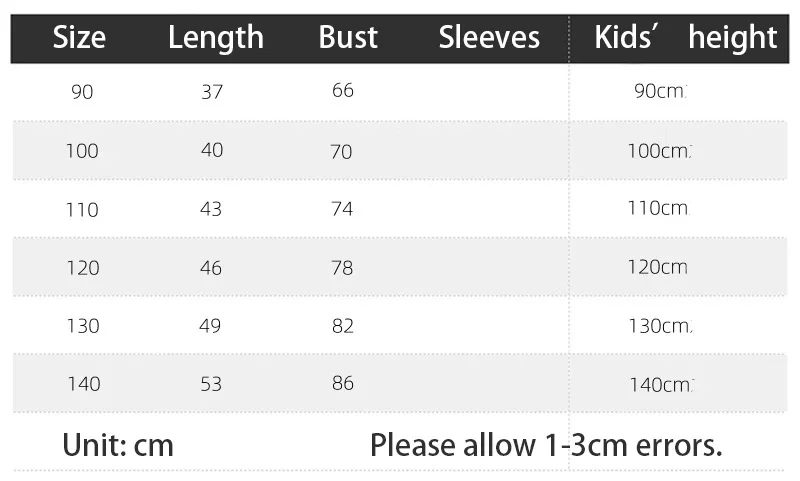Click the 'Unit: cm' label
Screen dimensions: 800x481
(118, 445)
